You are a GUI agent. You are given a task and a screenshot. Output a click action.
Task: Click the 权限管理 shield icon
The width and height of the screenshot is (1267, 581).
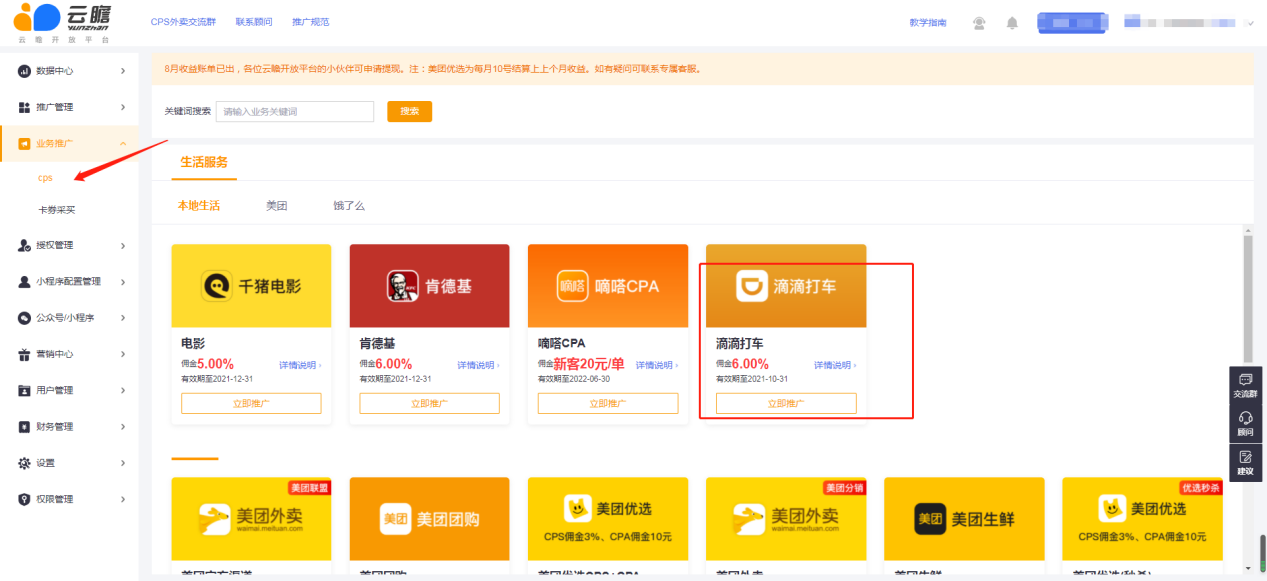coord(25,499)
